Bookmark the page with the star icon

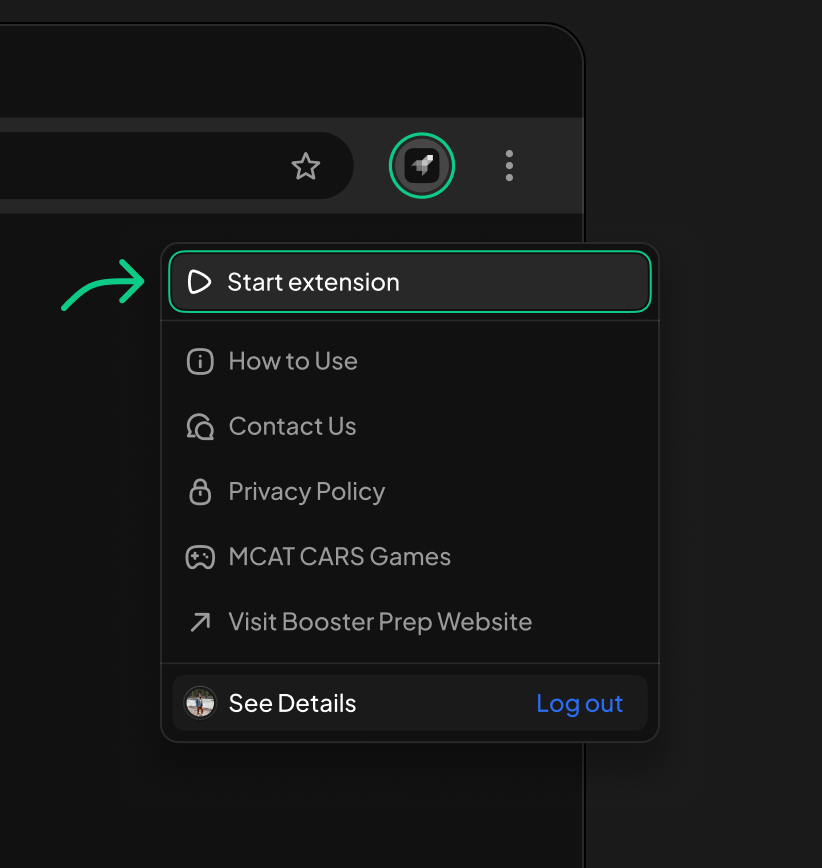(x=306, y=166)
